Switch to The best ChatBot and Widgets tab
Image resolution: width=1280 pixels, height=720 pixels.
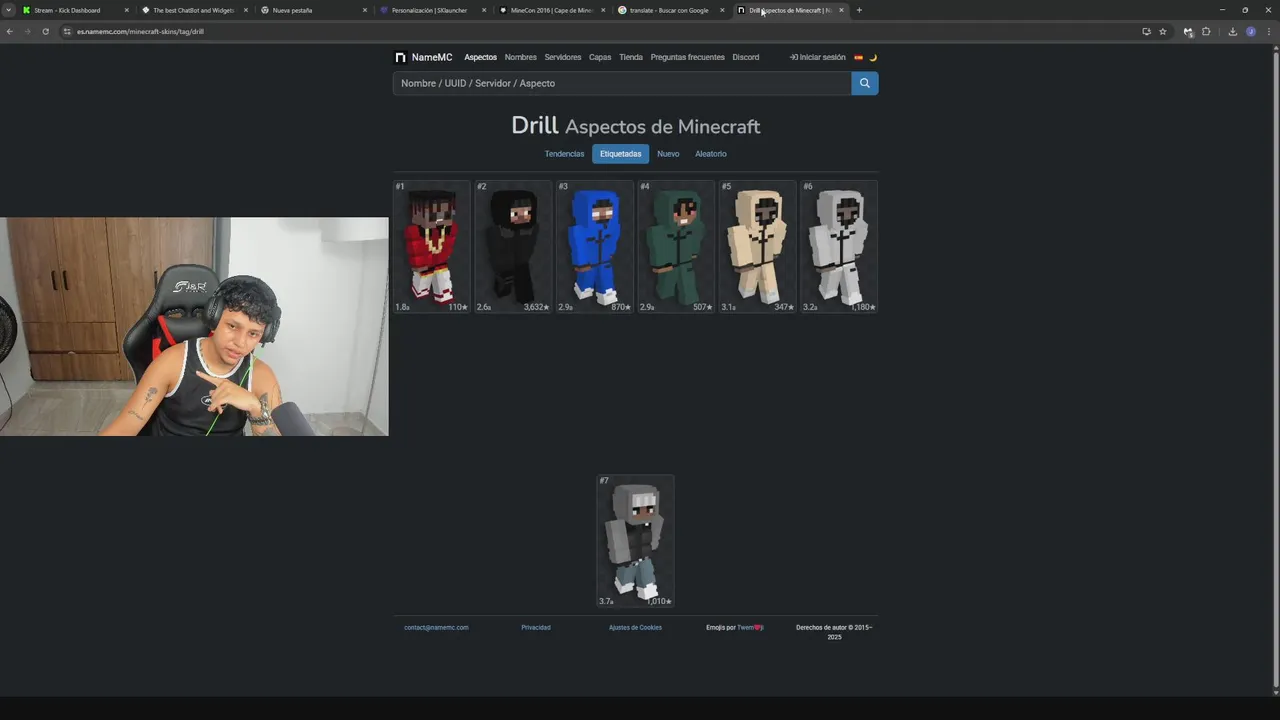point(194,10)
